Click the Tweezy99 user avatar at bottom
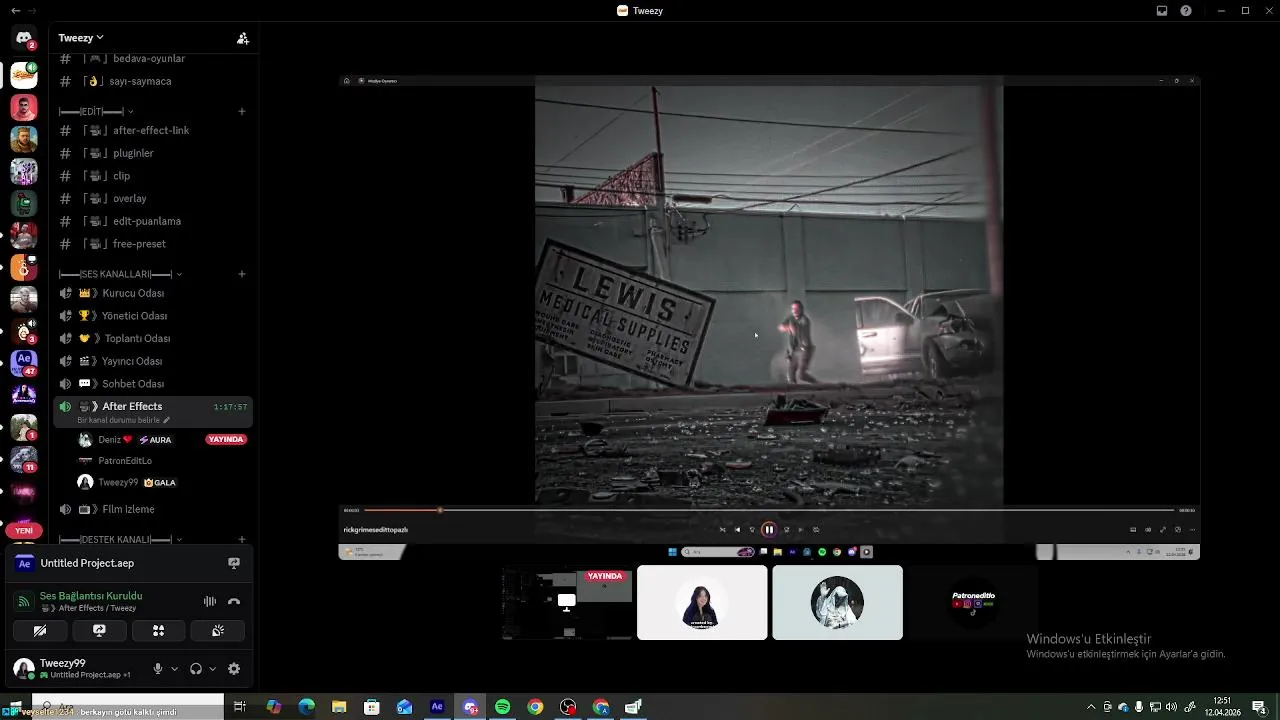1280x720 pixels. click(24, 669)
